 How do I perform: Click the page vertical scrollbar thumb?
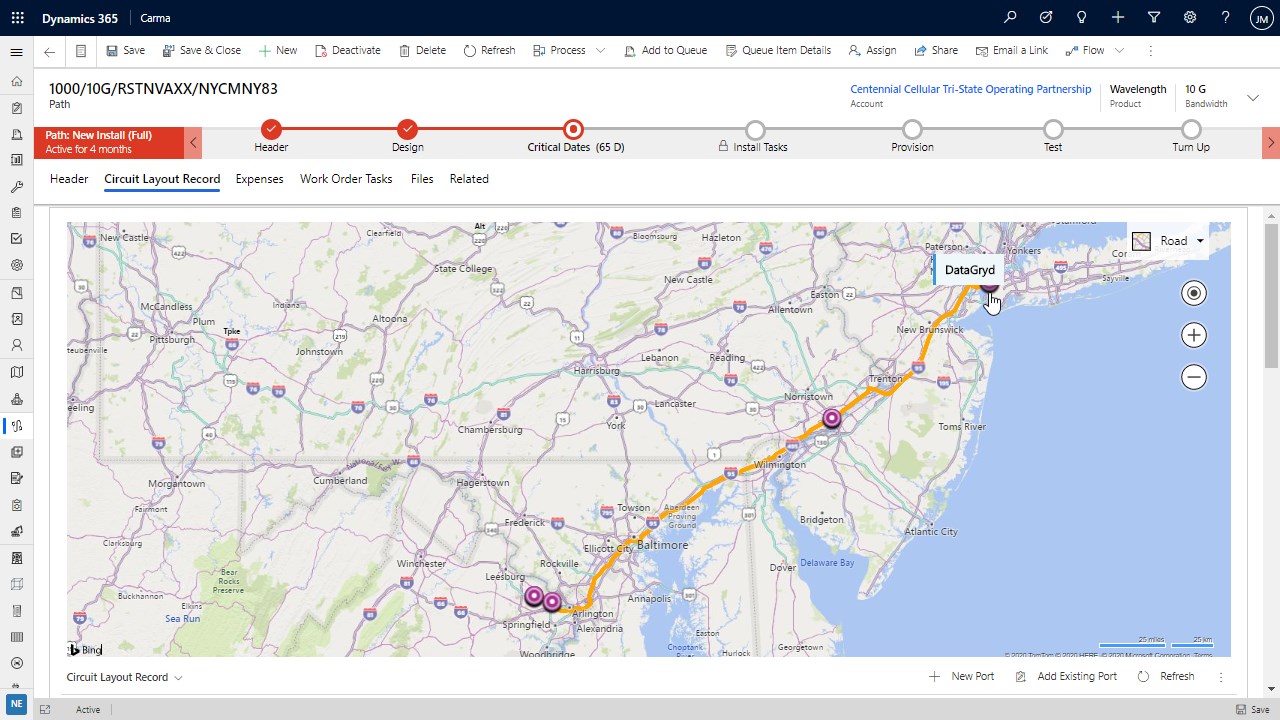tap(1271, 295)
